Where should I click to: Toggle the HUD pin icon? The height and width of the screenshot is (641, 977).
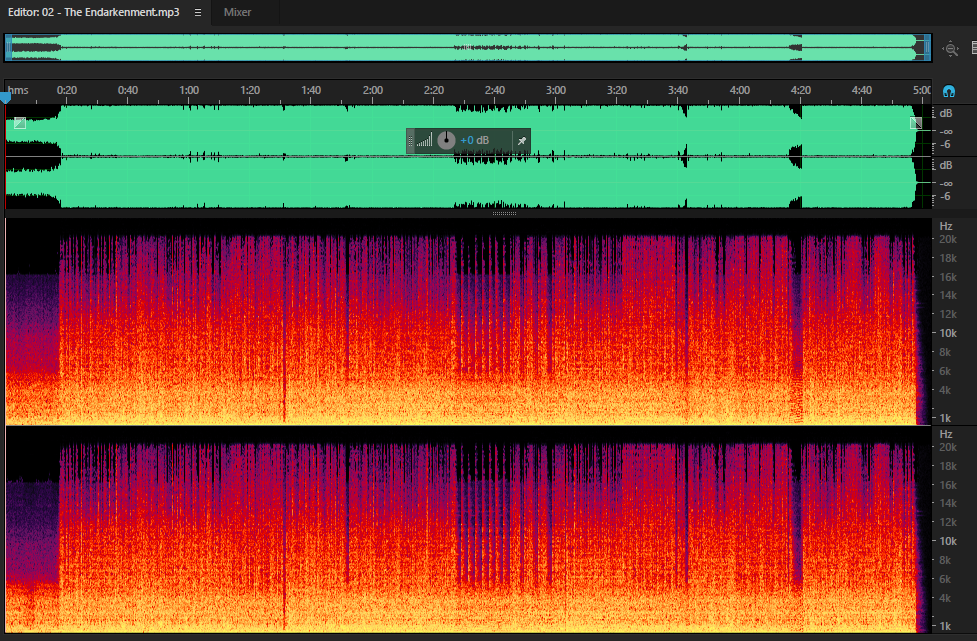coord(522,141)
